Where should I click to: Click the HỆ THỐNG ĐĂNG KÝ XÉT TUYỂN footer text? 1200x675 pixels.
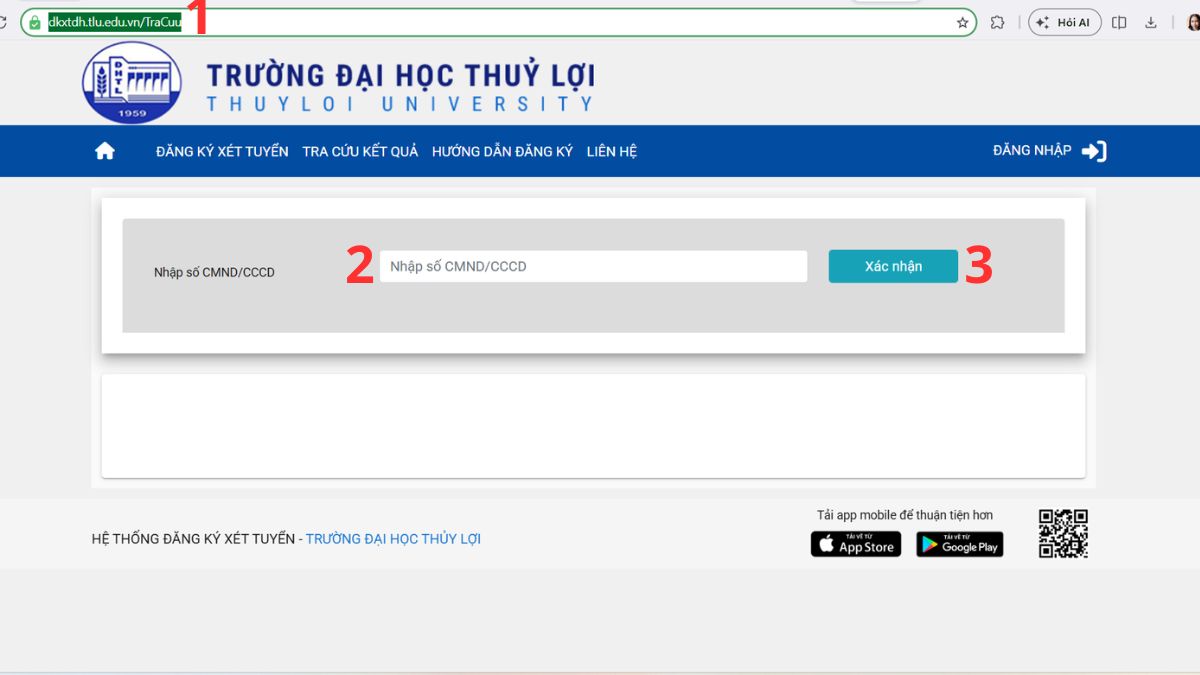tap(193, 539)
